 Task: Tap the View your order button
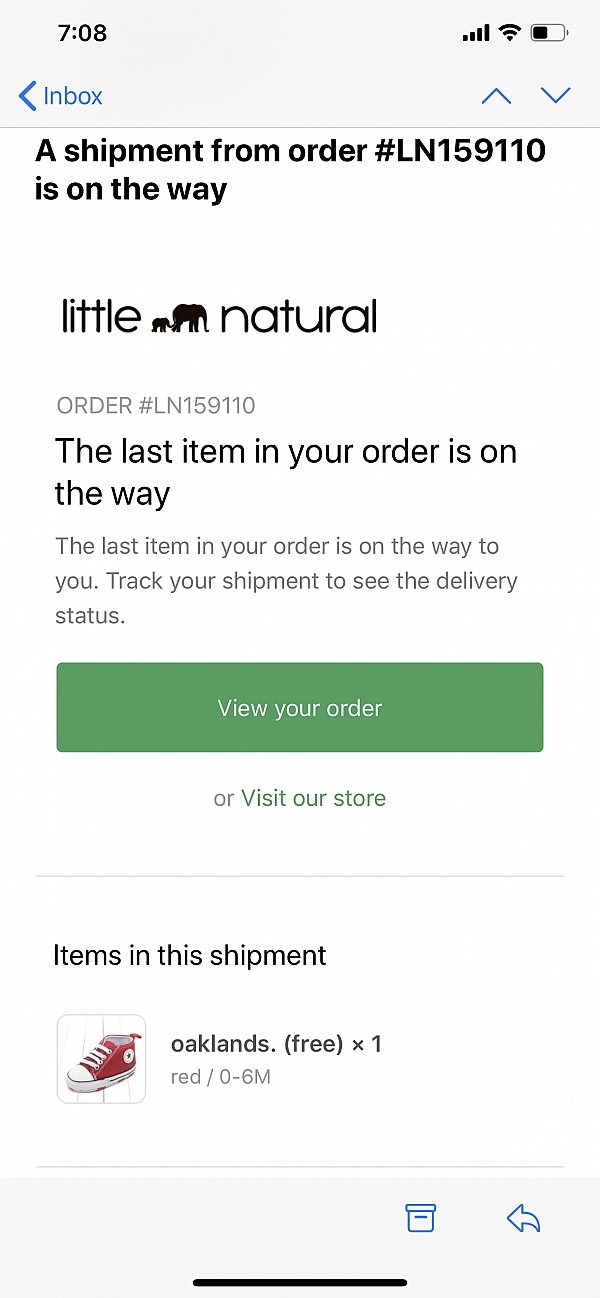tap(300, 707)
